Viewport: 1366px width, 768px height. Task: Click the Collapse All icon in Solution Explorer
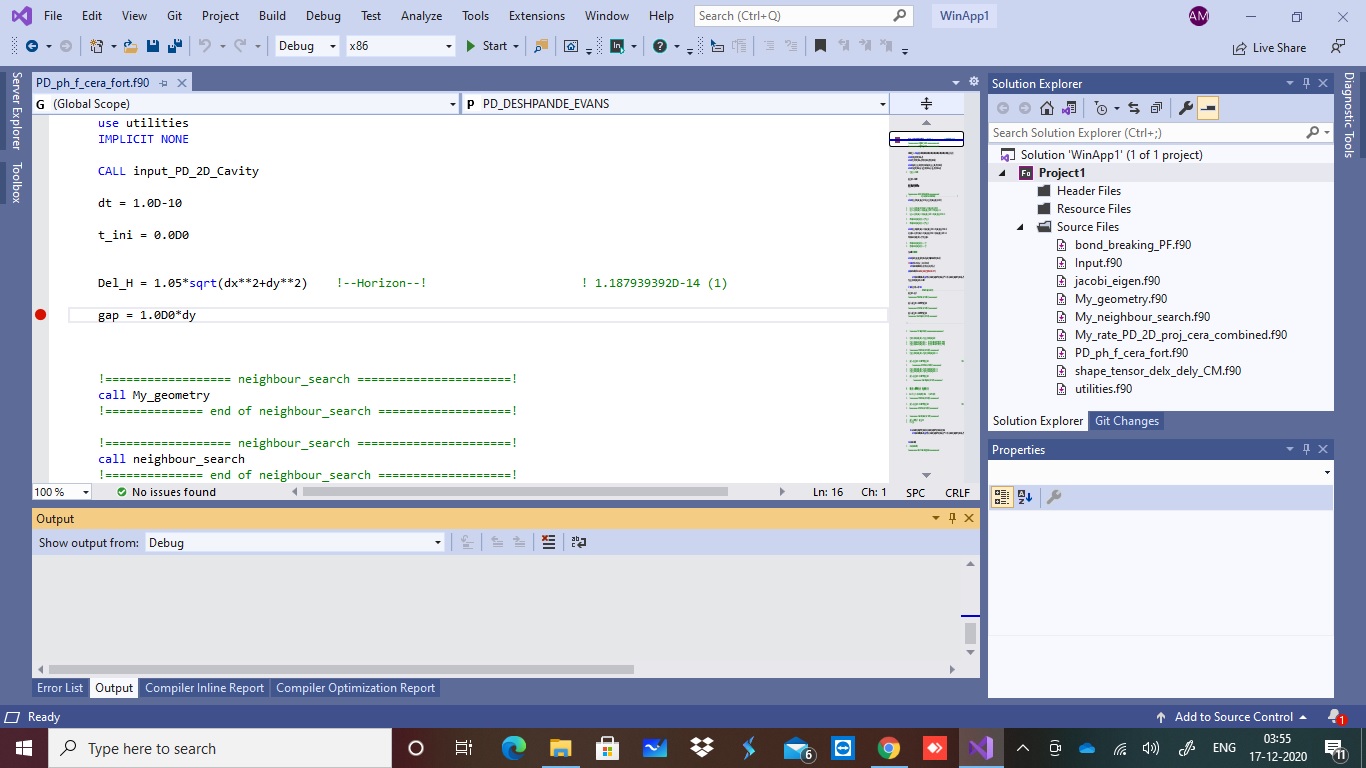click(x=1156, y=108)
